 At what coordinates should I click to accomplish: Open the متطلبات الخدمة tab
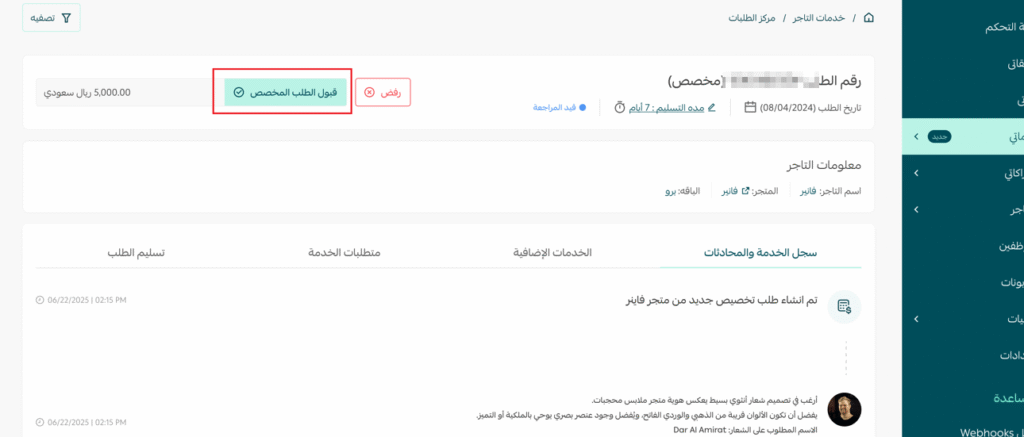[345, 252]
